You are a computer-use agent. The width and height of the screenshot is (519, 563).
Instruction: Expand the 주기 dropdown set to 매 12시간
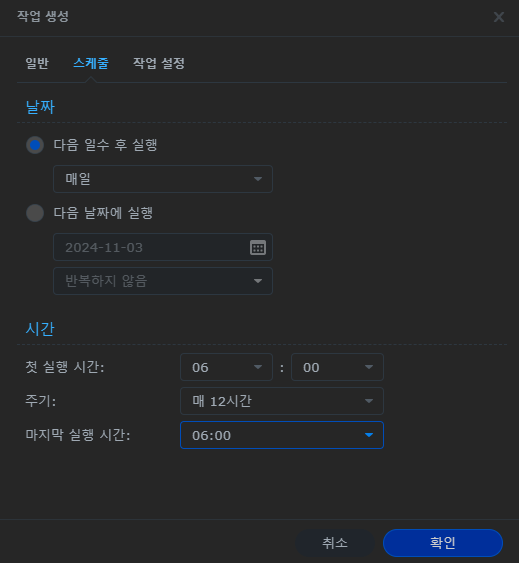click(x=282, y=401)
